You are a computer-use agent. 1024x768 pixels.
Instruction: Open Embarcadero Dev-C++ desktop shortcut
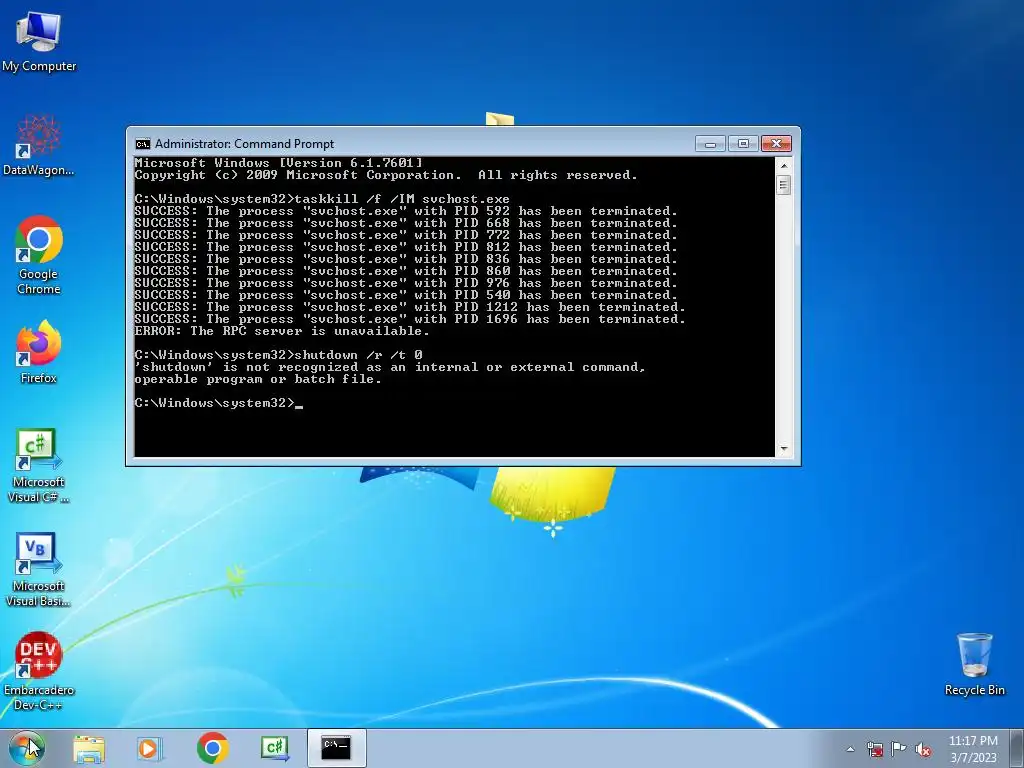coord(39,671)
